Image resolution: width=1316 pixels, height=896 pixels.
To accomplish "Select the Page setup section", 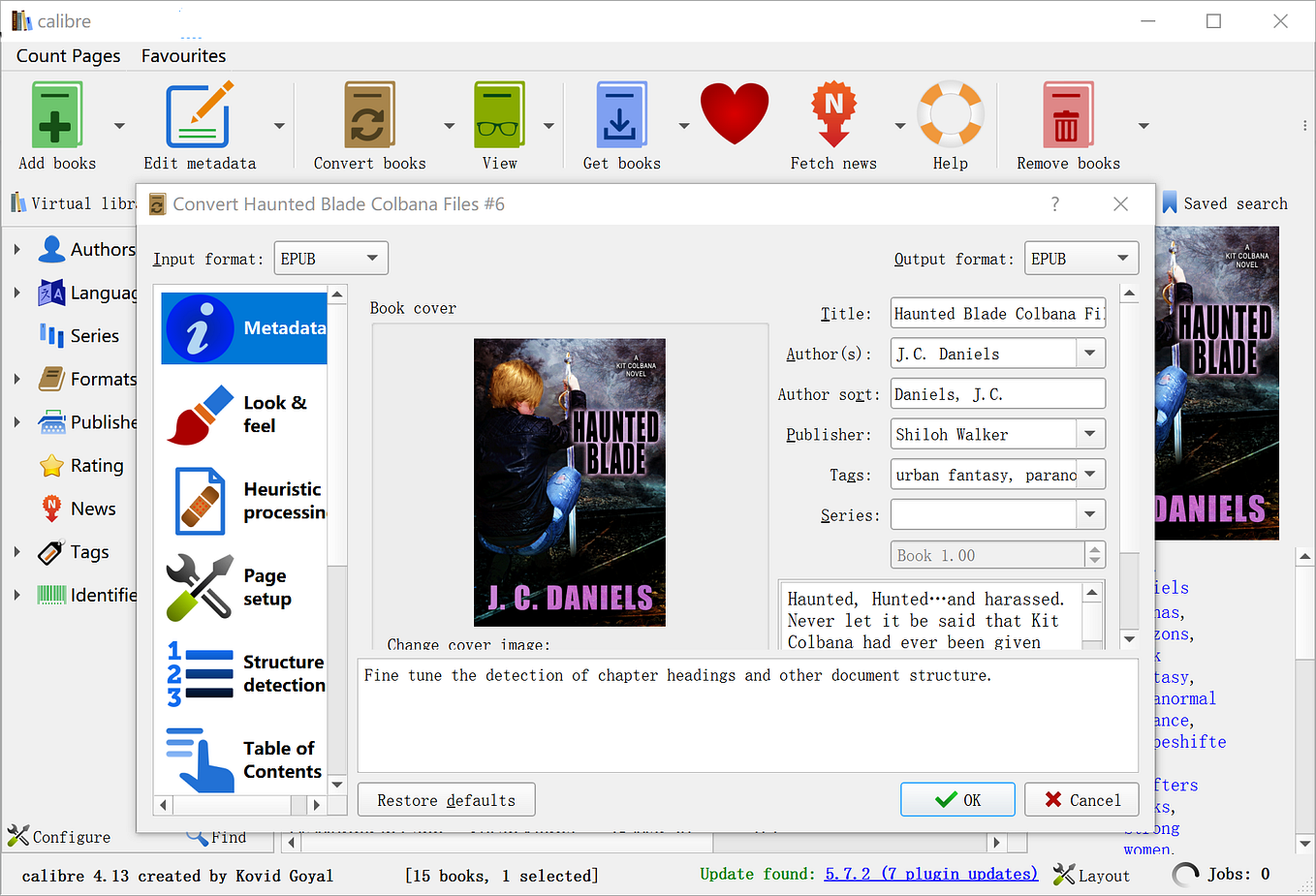I will click(244, 586).
